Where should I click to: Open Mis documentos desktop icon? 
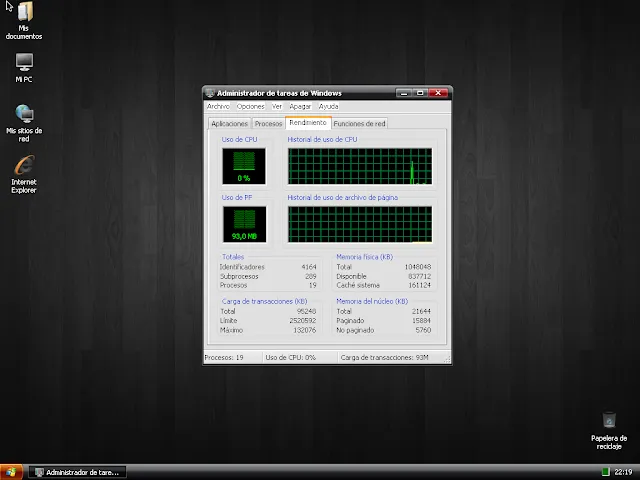(x=24, y=20)
